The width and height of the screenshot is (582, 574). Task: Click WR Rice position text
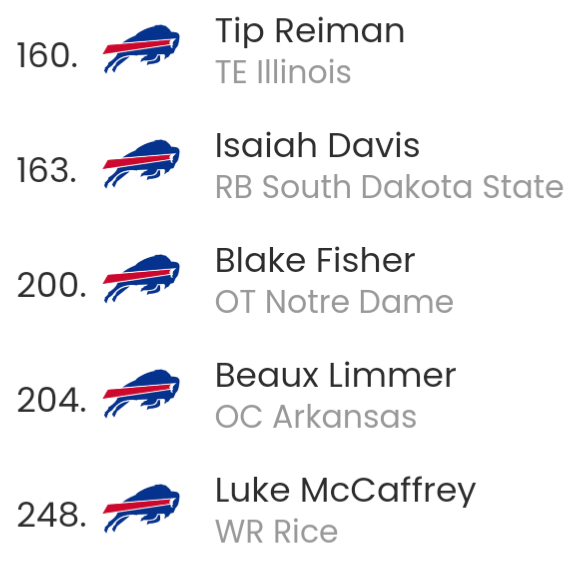(277, 532)
